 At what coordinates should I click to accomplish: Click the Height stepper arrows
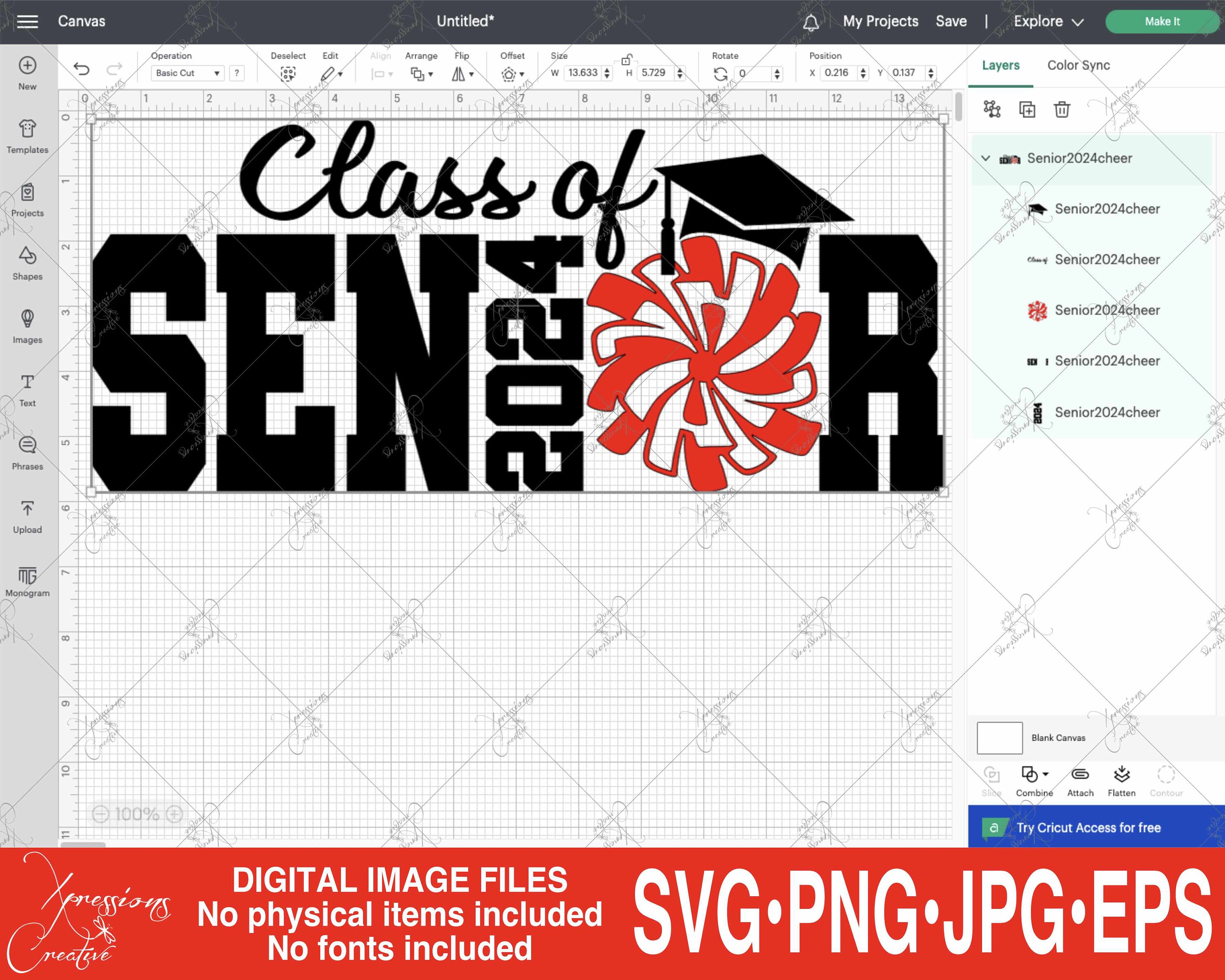(679, 73)
